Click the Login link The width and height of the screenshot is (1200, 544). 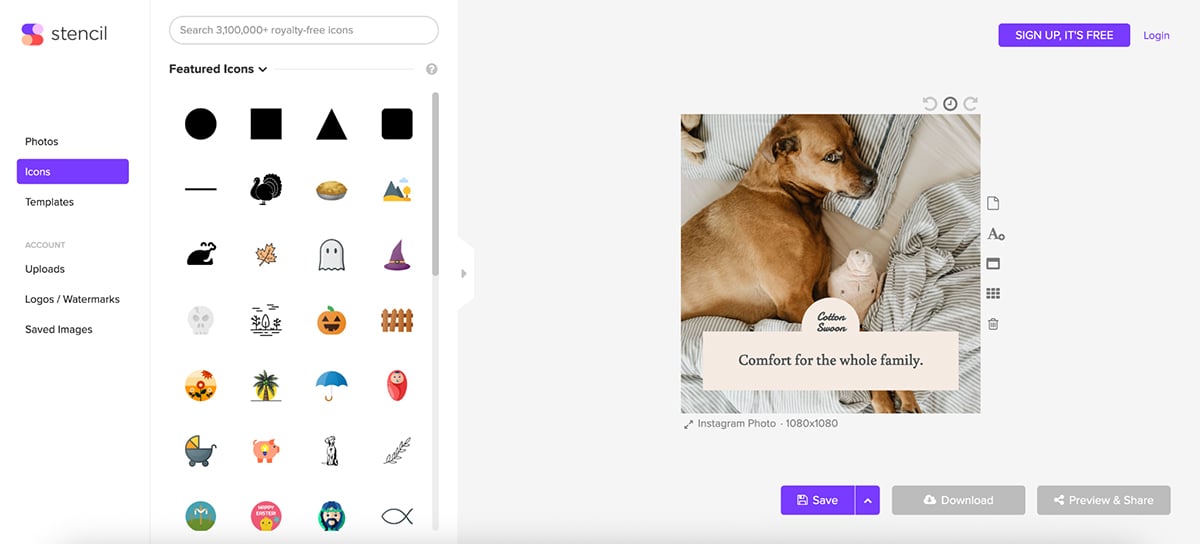pos(1156,35)
